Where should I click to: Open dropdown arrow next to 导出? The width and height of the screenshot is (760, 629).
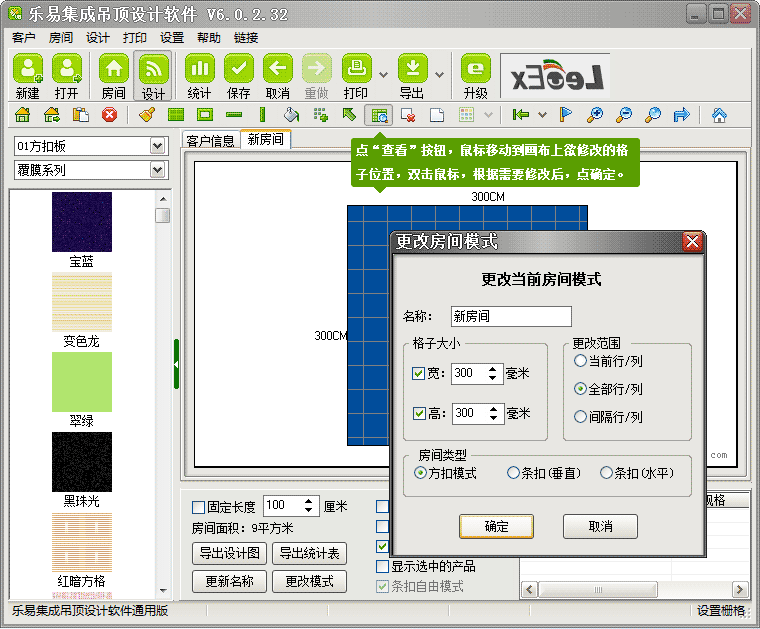[x=440, y=75]
